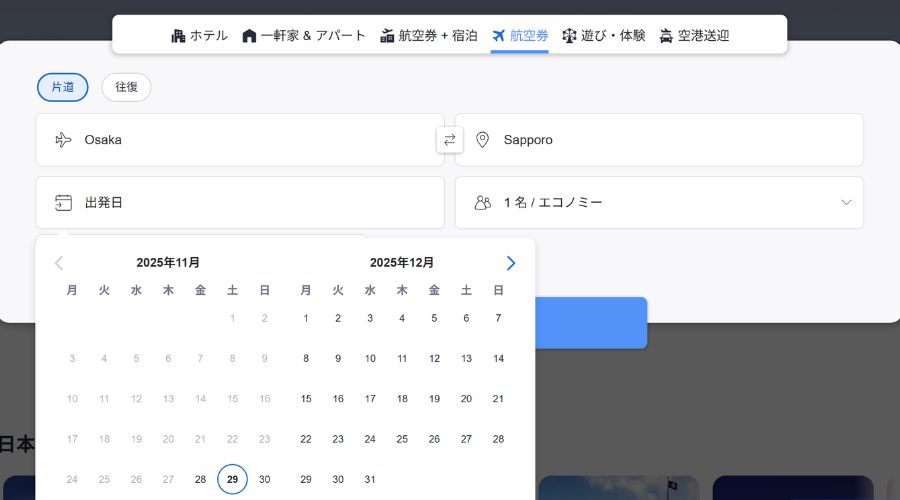Choose December 20 in the calendar

466,398
